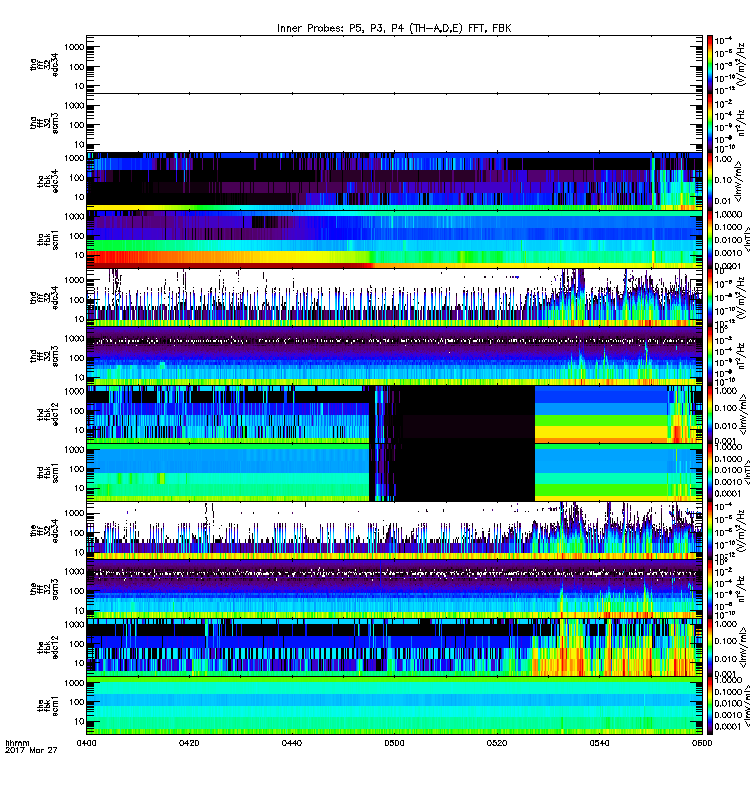Click the 'the fbk scm1' panel label
The width and height of the screenshot is (750, 800).
point(47,706)
